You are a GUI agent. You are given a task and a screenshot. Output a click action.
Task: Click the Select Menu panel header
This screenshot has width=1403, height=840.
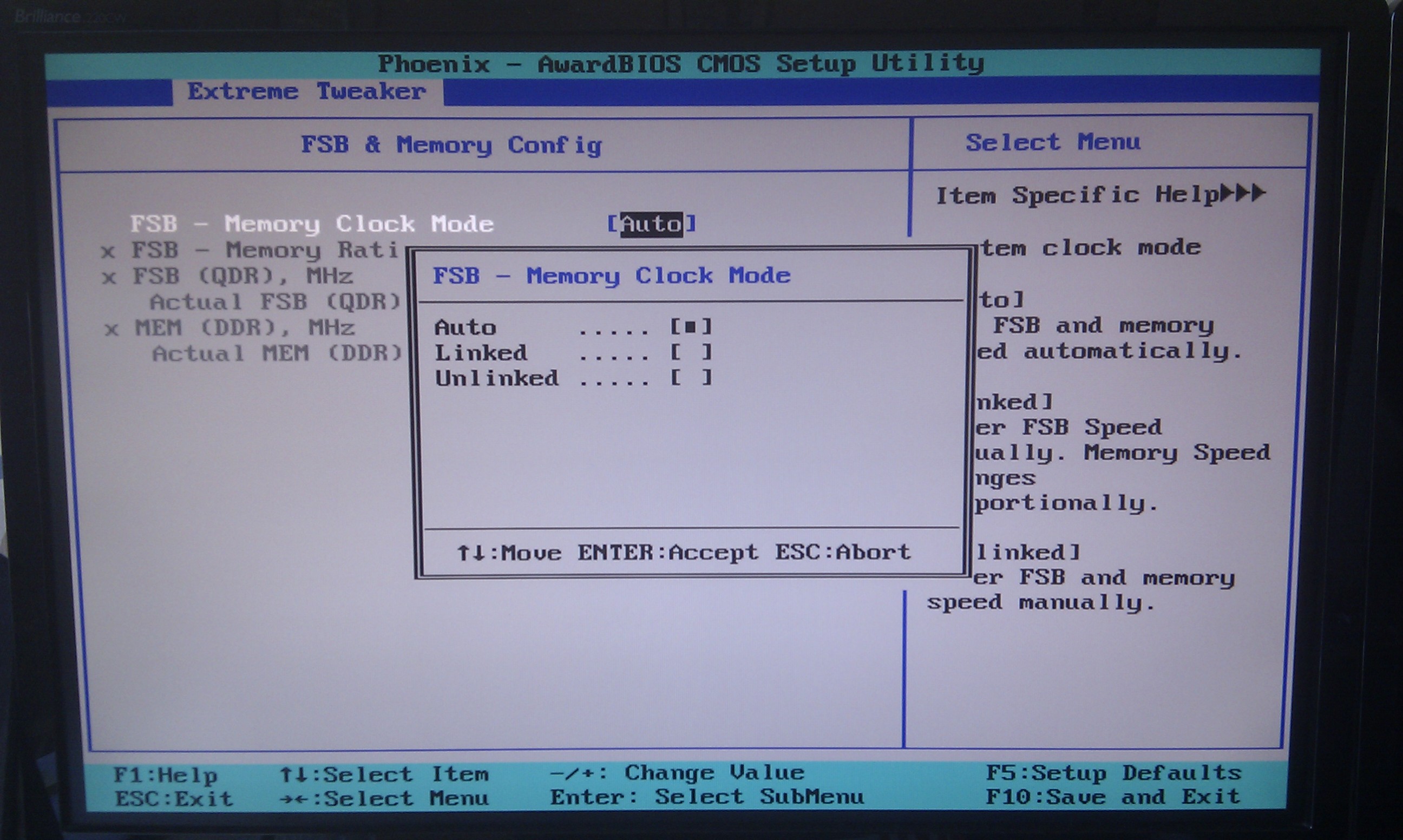[1053, 143]
